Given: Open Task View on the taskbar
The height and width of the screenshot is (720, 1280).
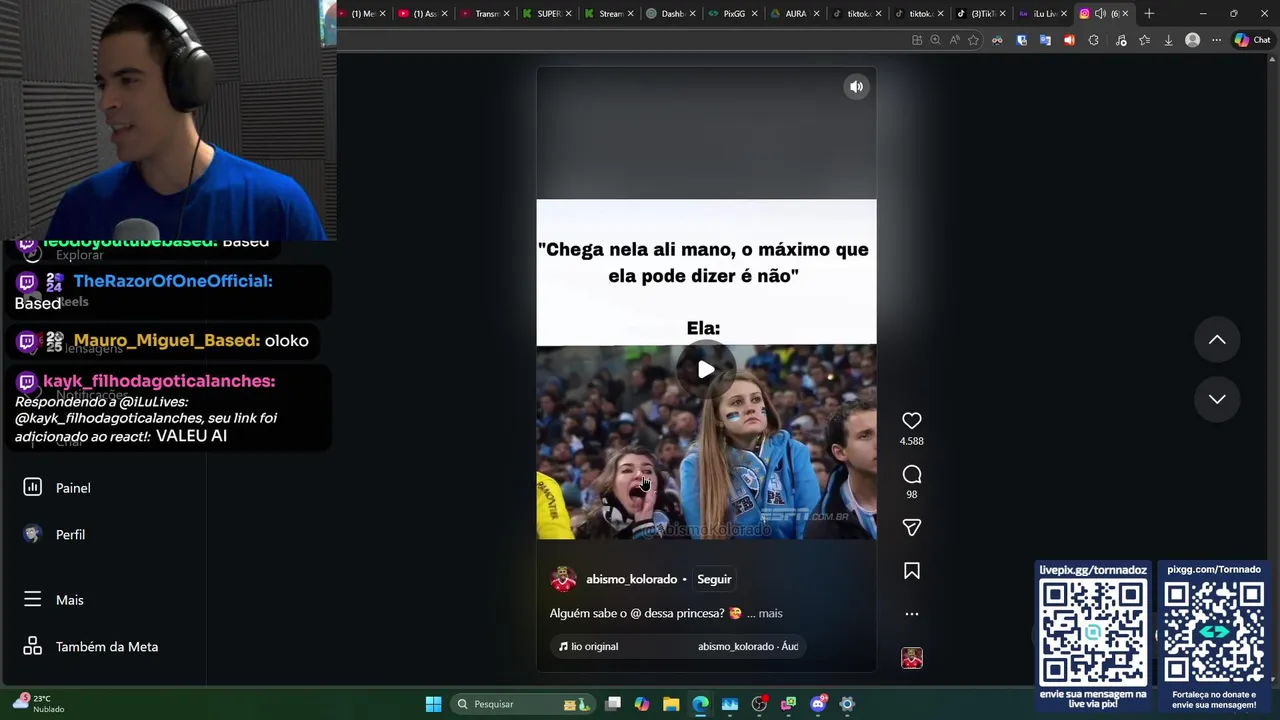Looking at the screenshot, I should tap(613, 704).
